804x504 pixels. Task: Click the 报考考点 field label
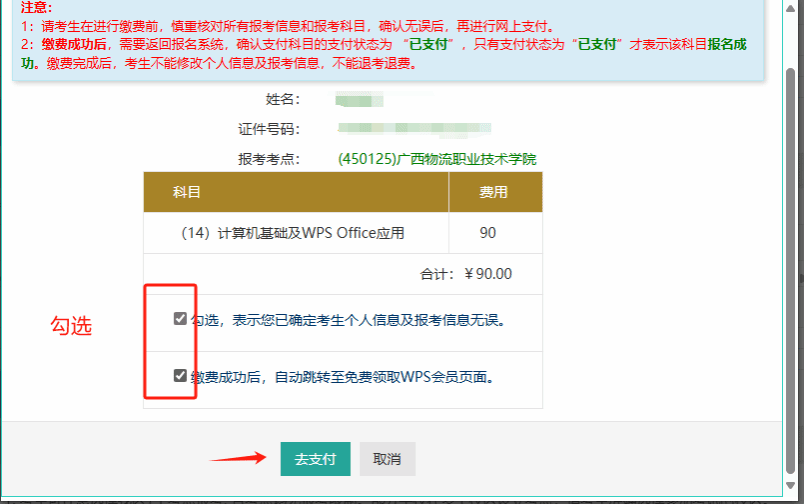coord(269,159)
